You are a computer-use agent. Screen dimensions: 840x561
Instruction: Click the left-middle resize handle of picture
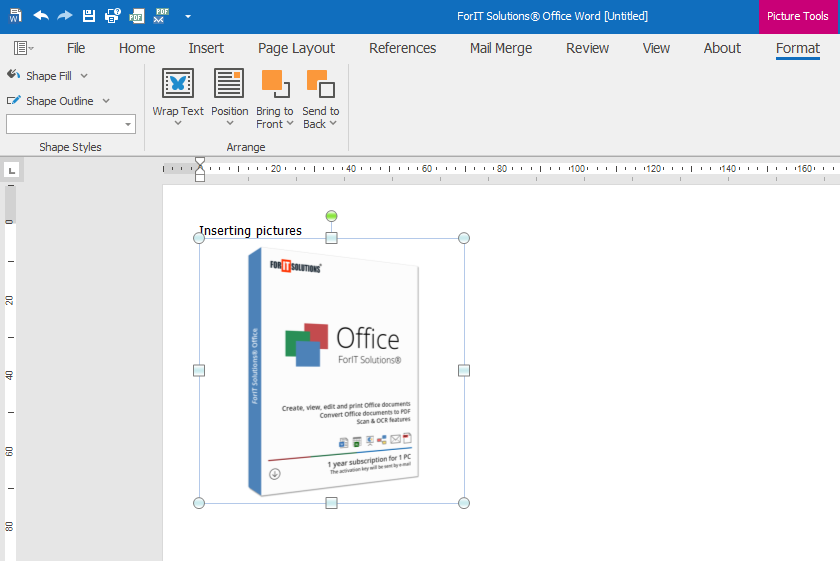coord(199,370)
